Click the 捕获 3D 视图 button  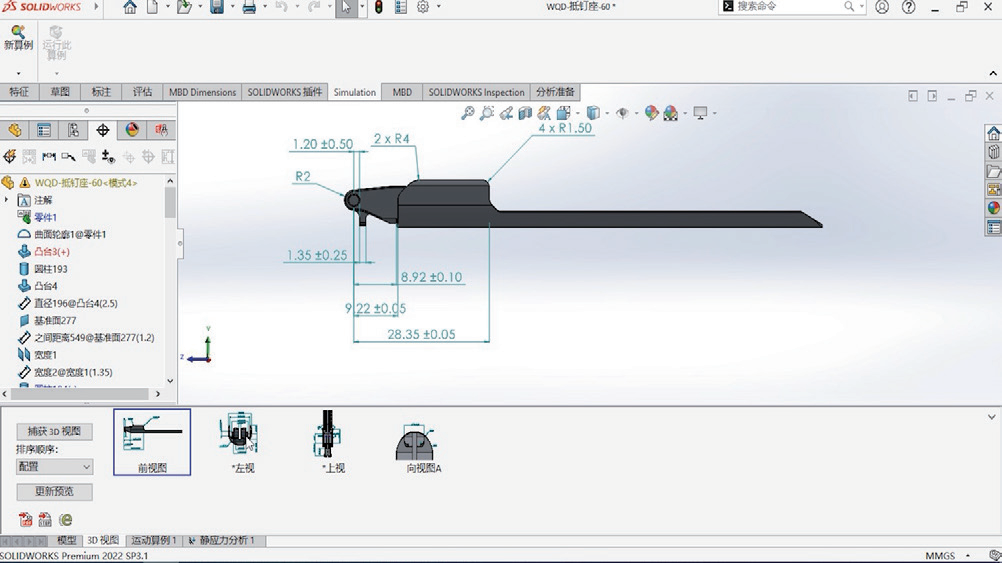tap(54, 431)
